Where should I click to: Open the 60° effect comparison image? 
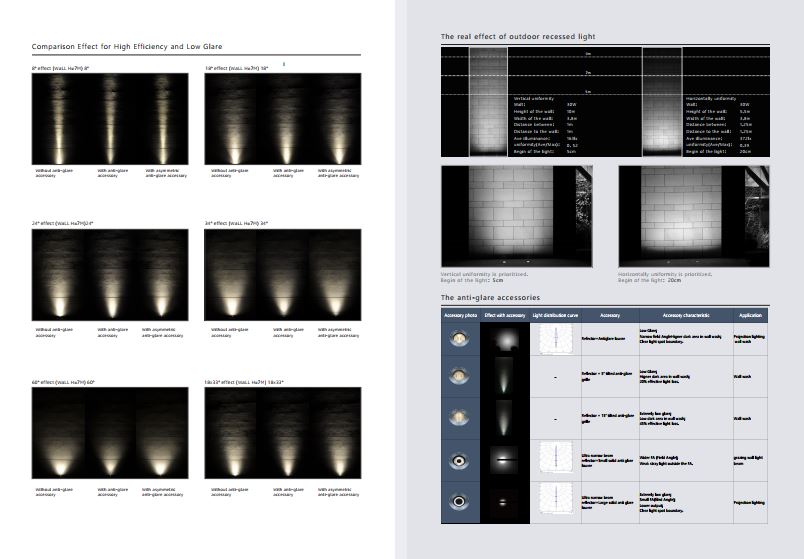pyautogui.click(x=109, y=433)
